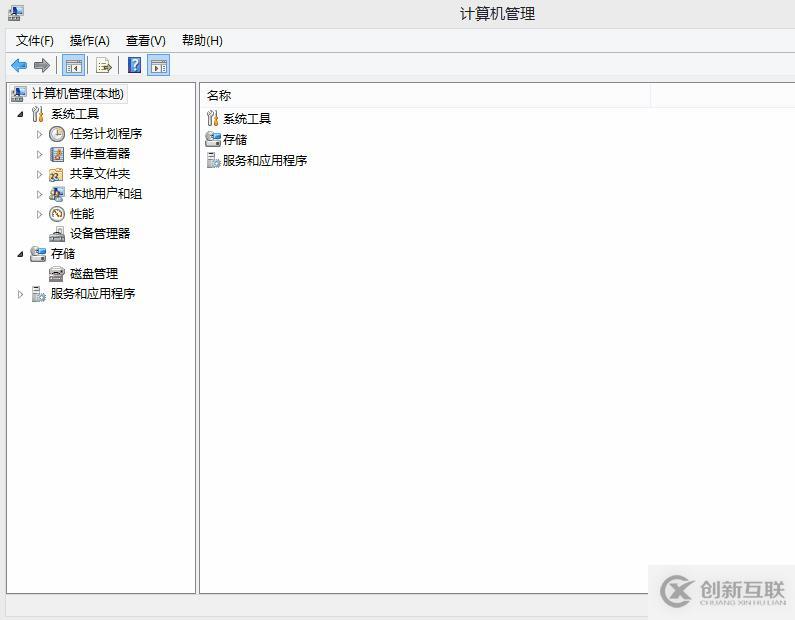Screen dimensions: 795x620
Task: Select 任务计划程序 in the tree
Action: [x=106, y=134]
